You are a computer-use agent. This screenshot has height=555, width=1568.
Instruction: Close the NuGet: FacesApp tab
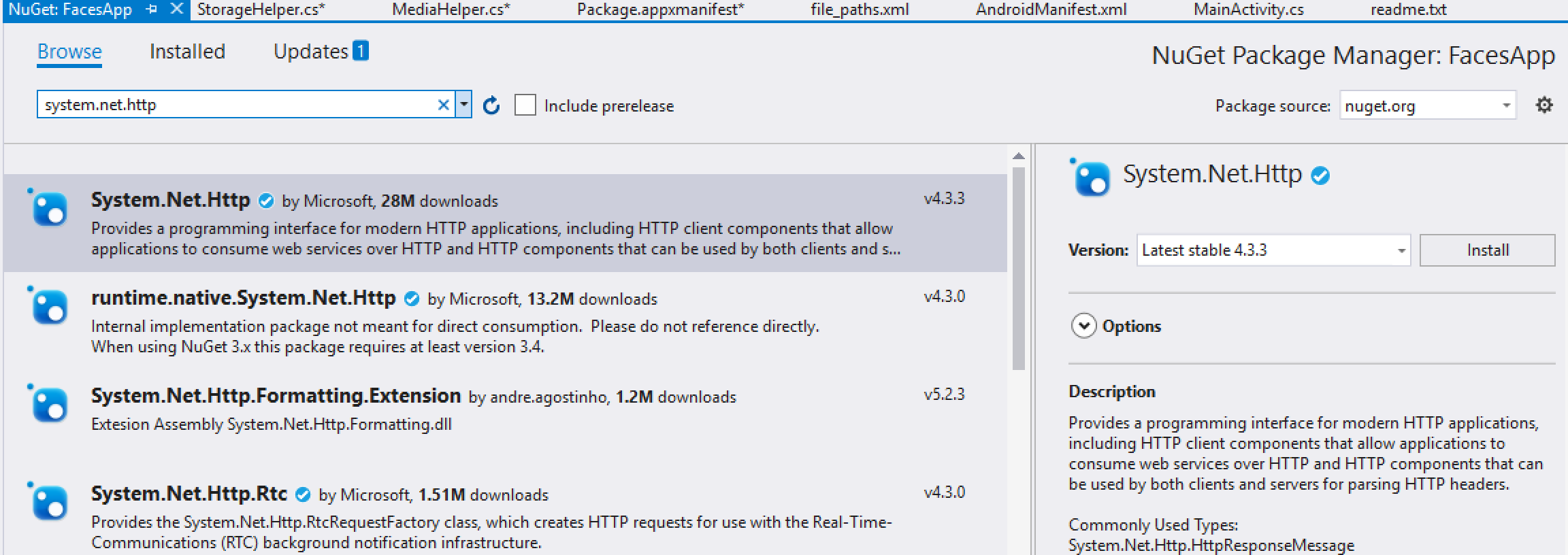pyautogui.click(x=177, y=10)
